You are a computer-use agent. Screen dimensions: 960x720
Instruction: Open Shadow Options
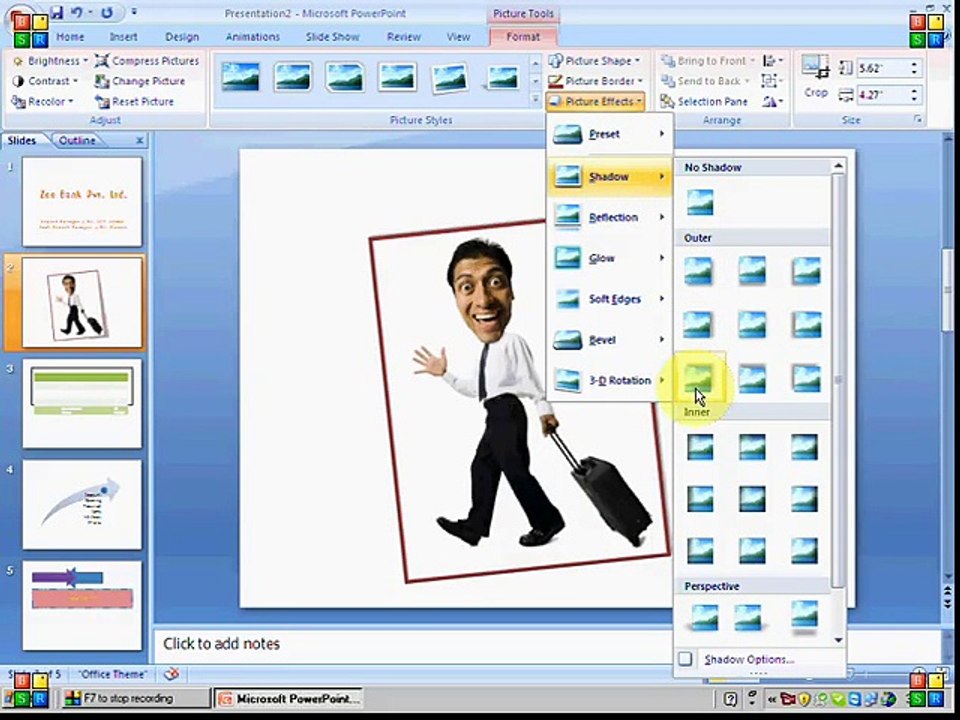pos(748,659)
